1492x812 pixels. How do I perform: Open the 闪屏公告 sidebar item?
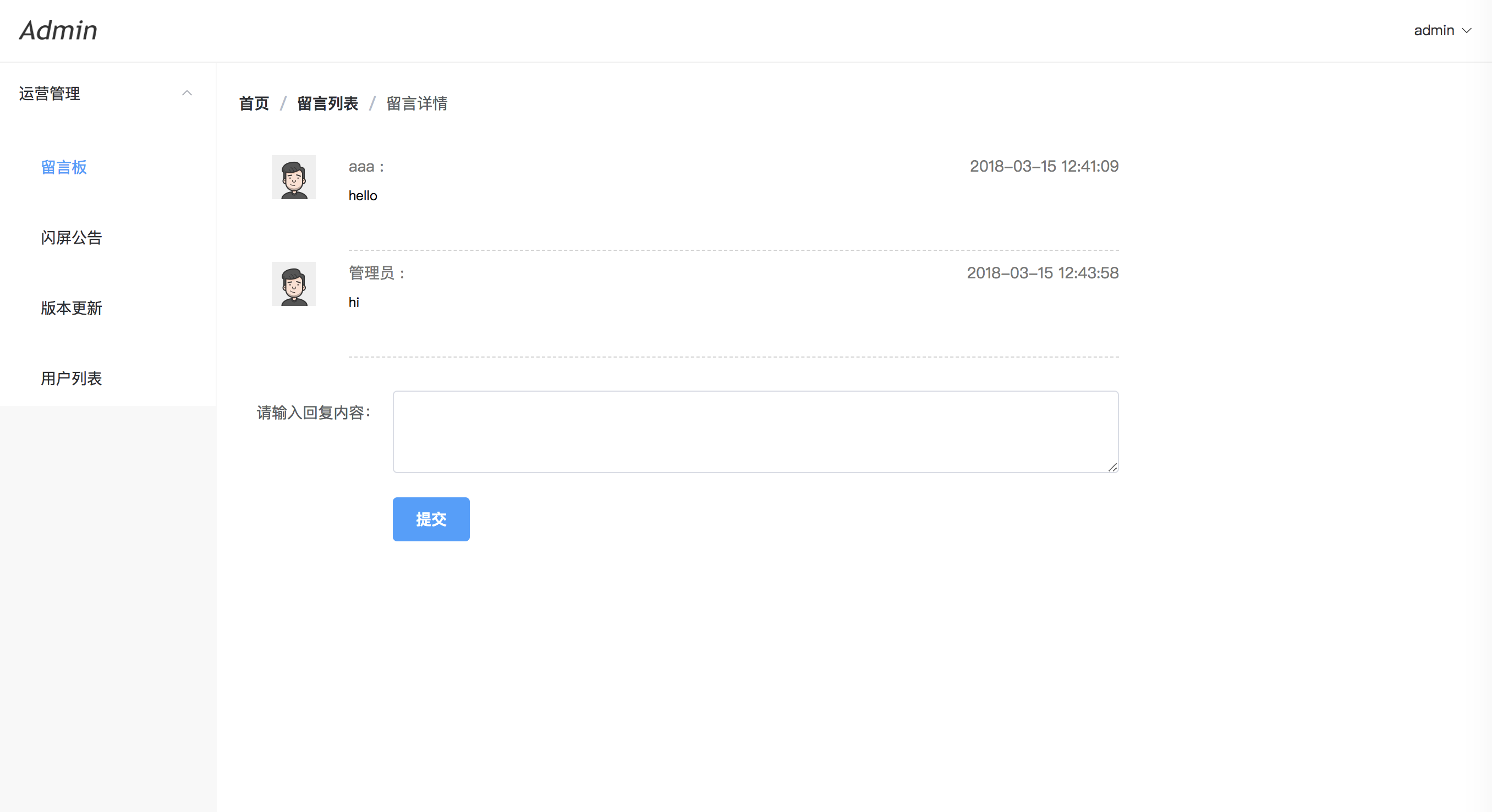[71, 238]
